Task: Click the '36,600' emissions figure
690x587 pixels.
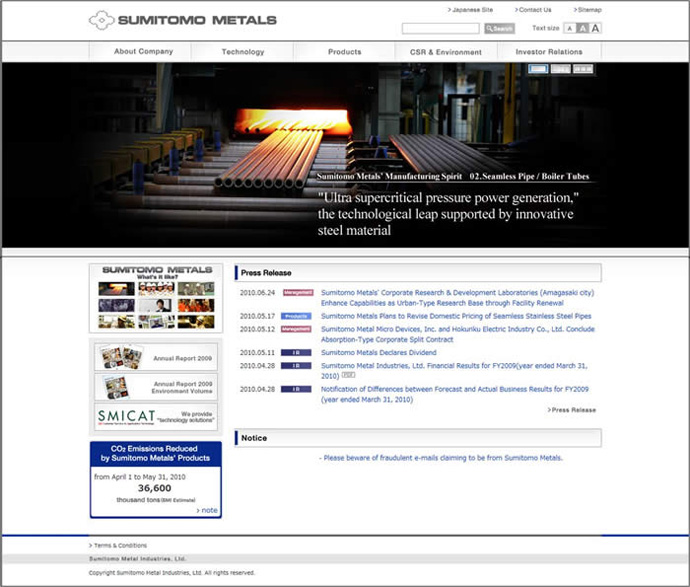Action: (154, 488)
